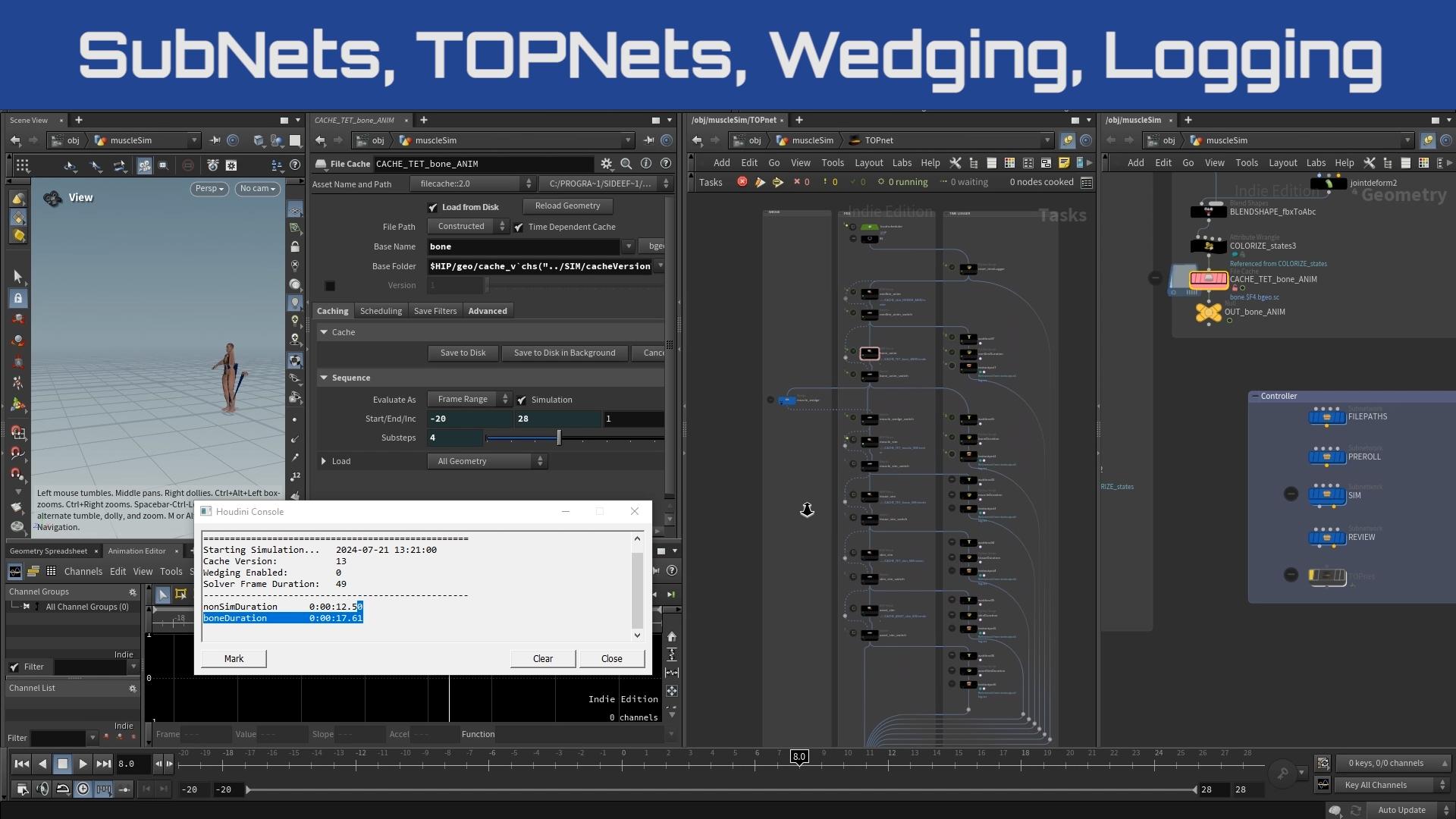This screenshot has width=1456, height=819.
Task: Select the BLENDSHAPE_fbxToAbc node
Action: [1209, 212]
